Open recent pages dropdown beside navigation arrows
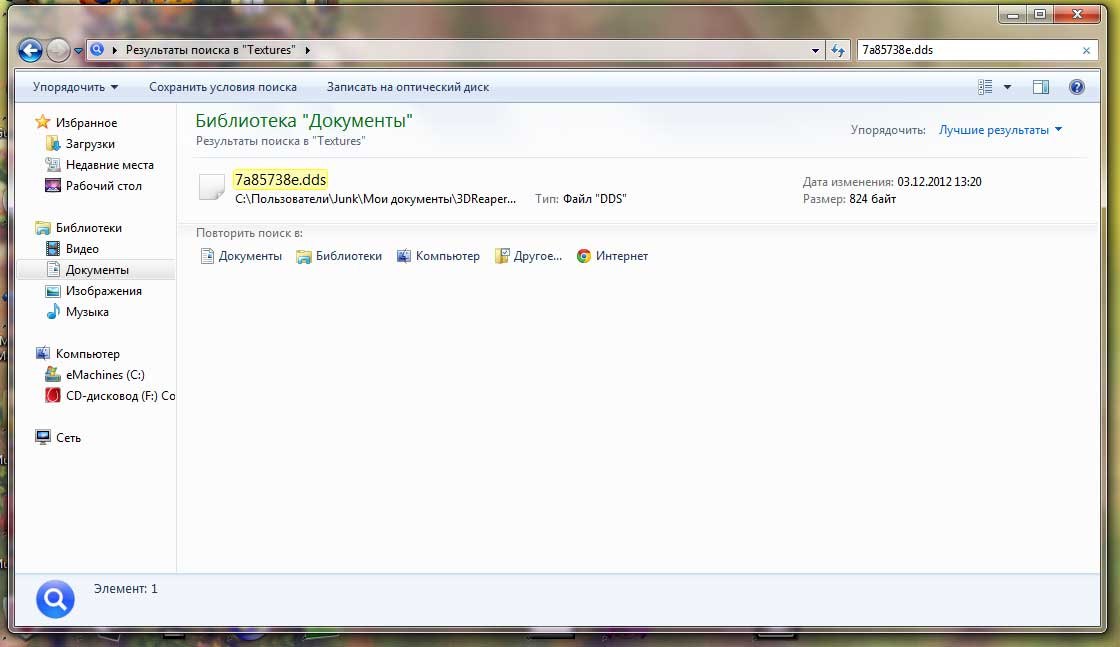Screen dimensions: 1120x647 tap(79, 51)
